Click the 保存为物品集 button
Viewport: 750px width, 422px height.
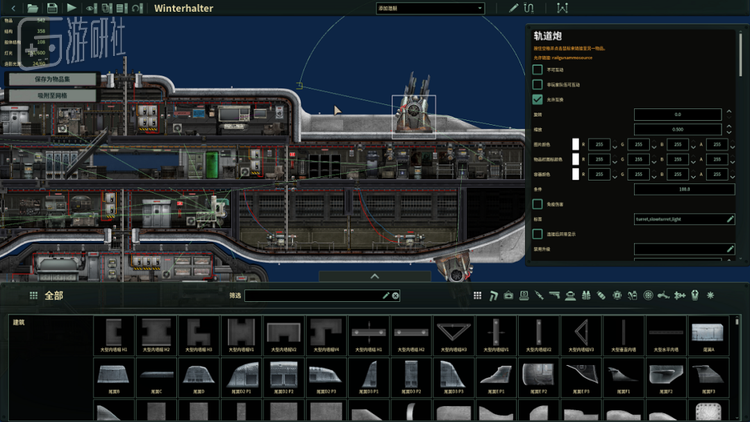click(52, 79)
